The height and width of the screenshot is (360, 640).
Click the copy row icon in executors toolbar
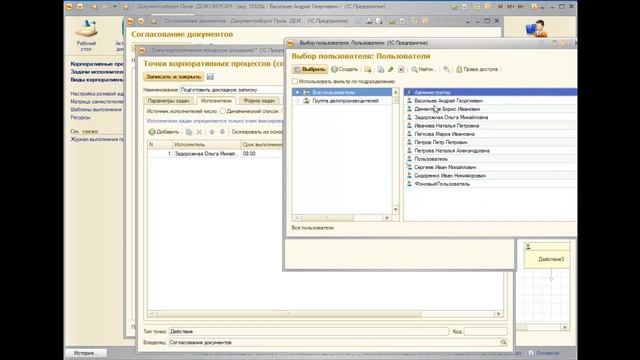[189, 132]
